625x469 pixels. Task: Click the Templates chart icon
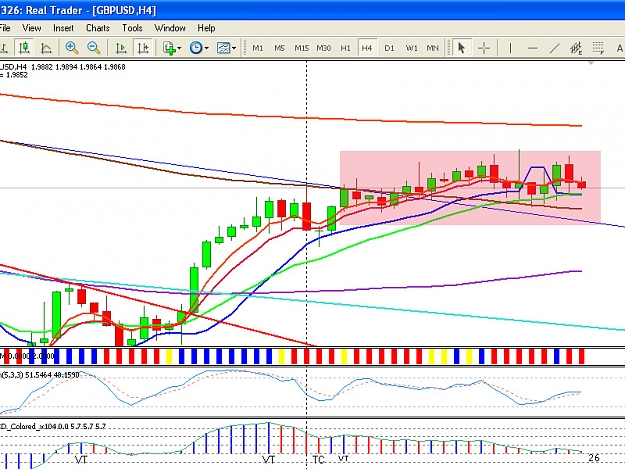pyautogui.click(x=223, y=48)
